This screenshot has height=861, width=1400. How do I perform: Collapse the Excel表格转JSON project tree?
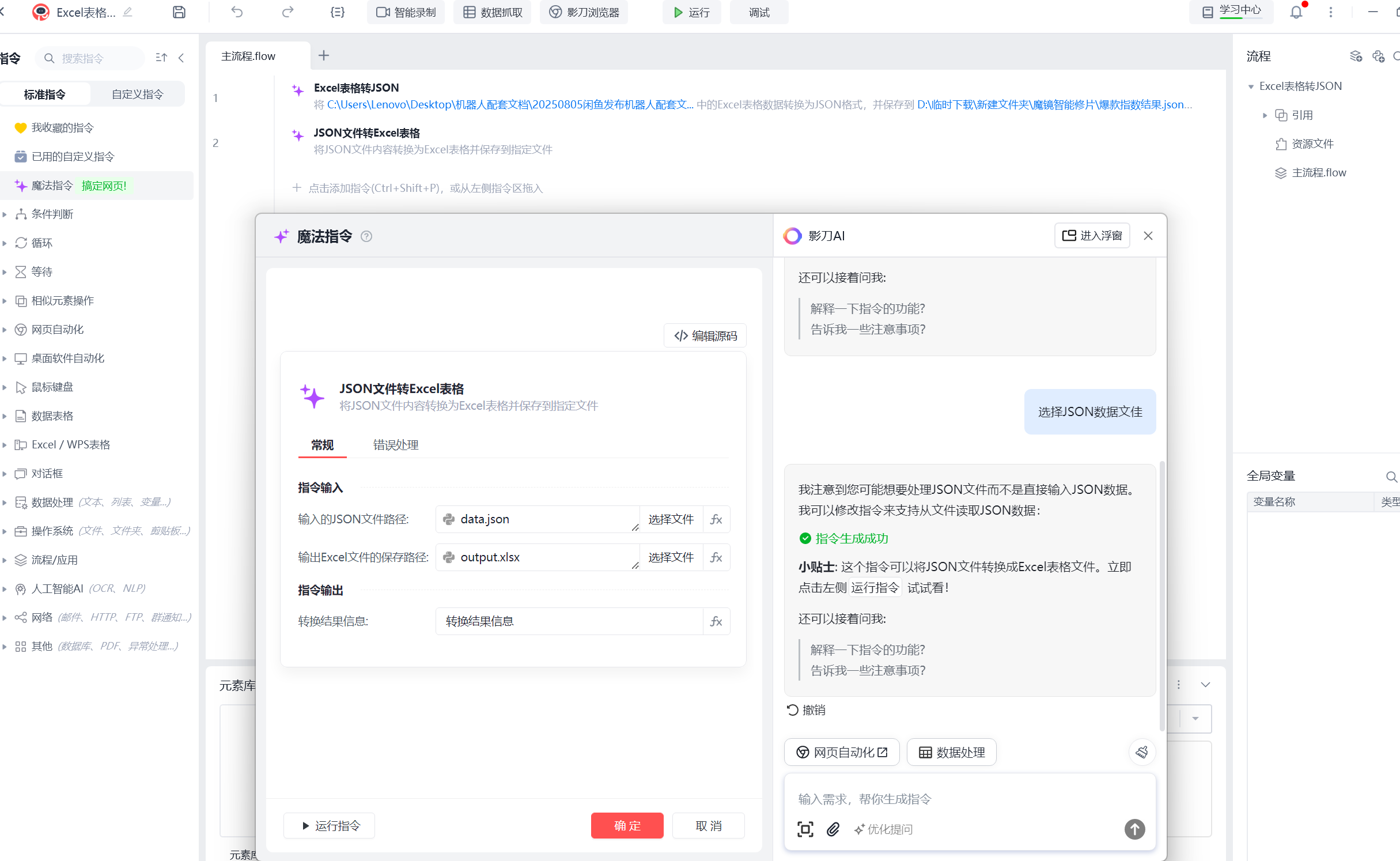point(1251,86)
